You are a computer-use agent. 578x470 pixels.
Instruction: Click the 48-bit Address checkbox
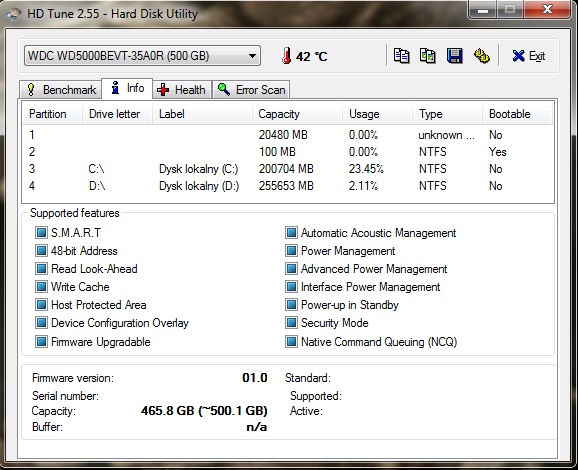point(41,251)
